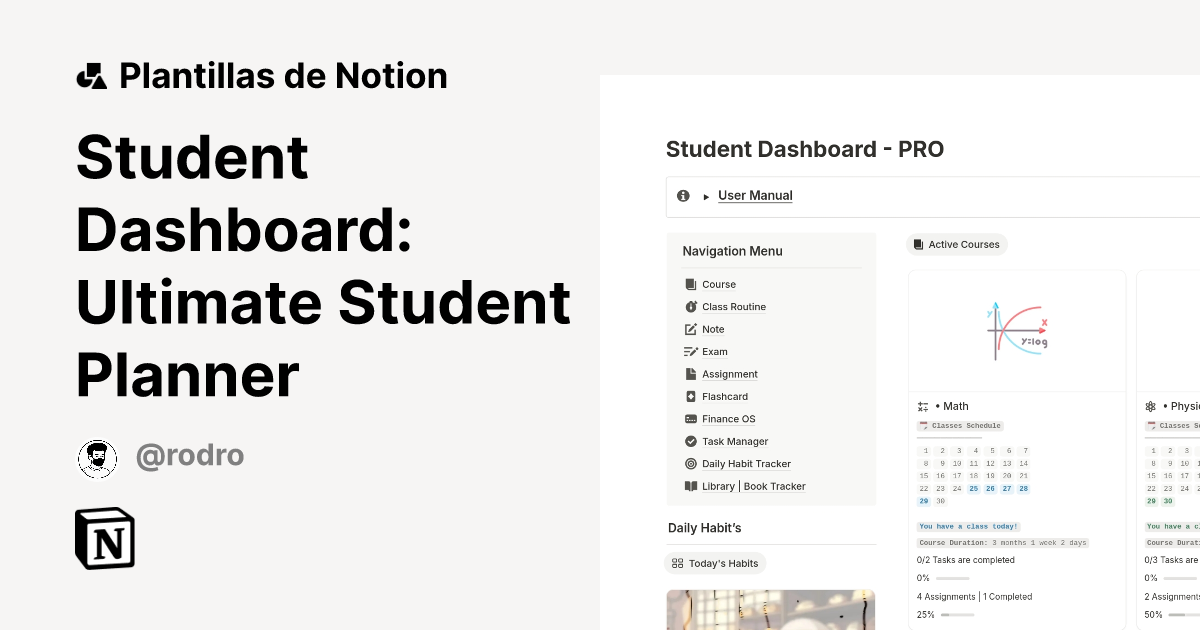Screen dimensions: 1200x630
Task: Click the info icon next to User Manual
Action: point(683,196)
